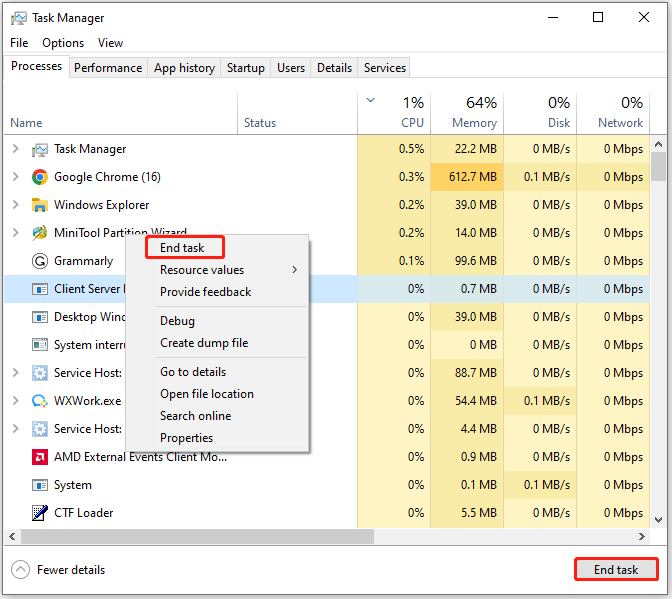672x599 pixels.
Task: Click the sort arrow above the CPU column
Action: tap(371, 100)
